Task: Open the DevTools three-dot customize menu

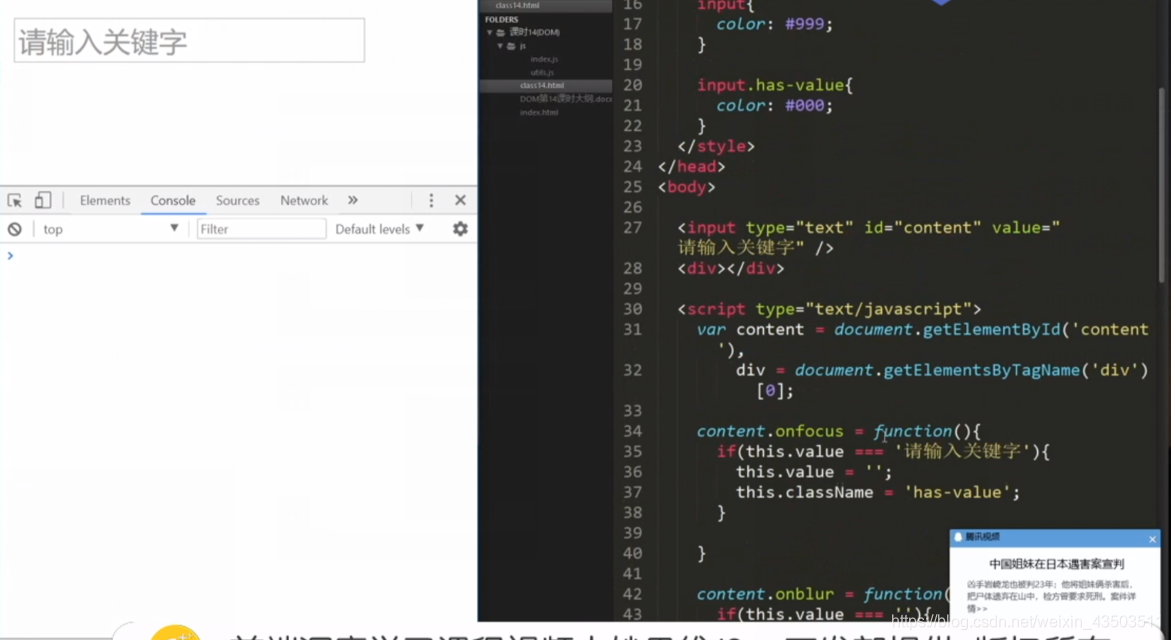Action: (x=431, y=200)
